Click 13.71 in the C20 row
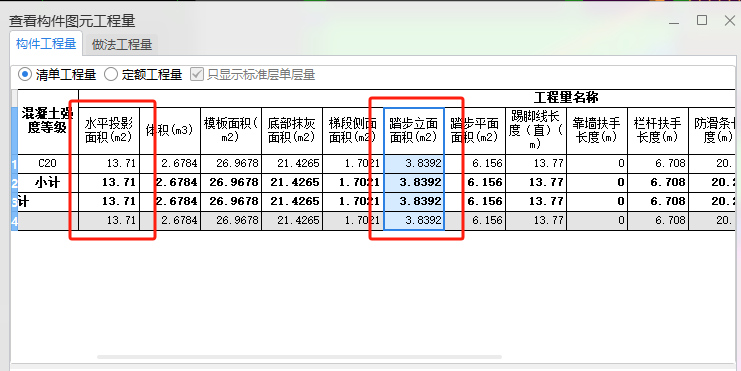Viewport: 741px width, 371px height. pyautogui.click(x=109, y=164)
